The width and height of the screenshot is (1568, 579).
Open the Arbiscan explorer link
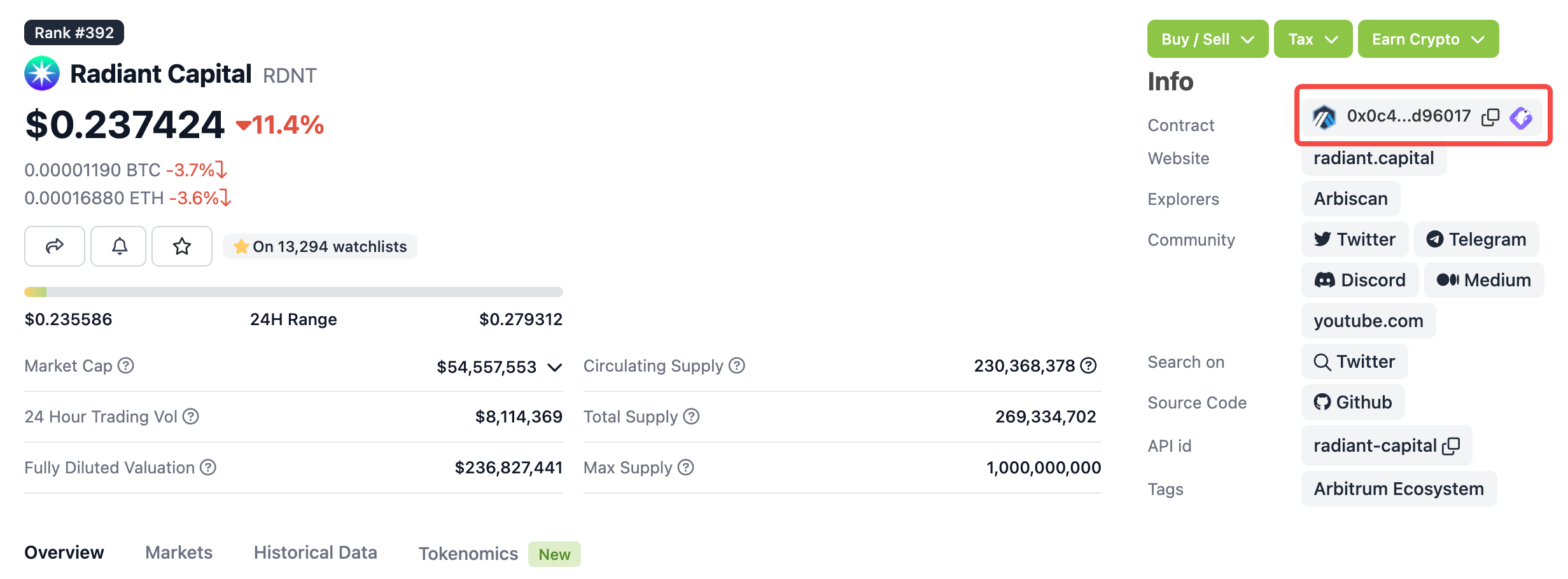click(x=1350, y=199)
